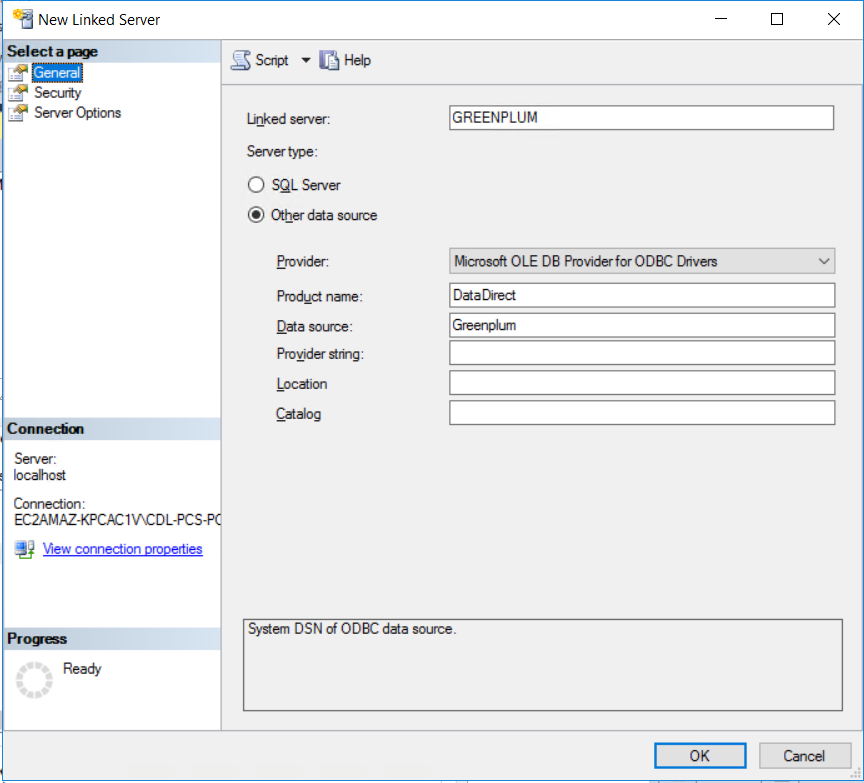Click the Product name label

click(x=320, y=296)
